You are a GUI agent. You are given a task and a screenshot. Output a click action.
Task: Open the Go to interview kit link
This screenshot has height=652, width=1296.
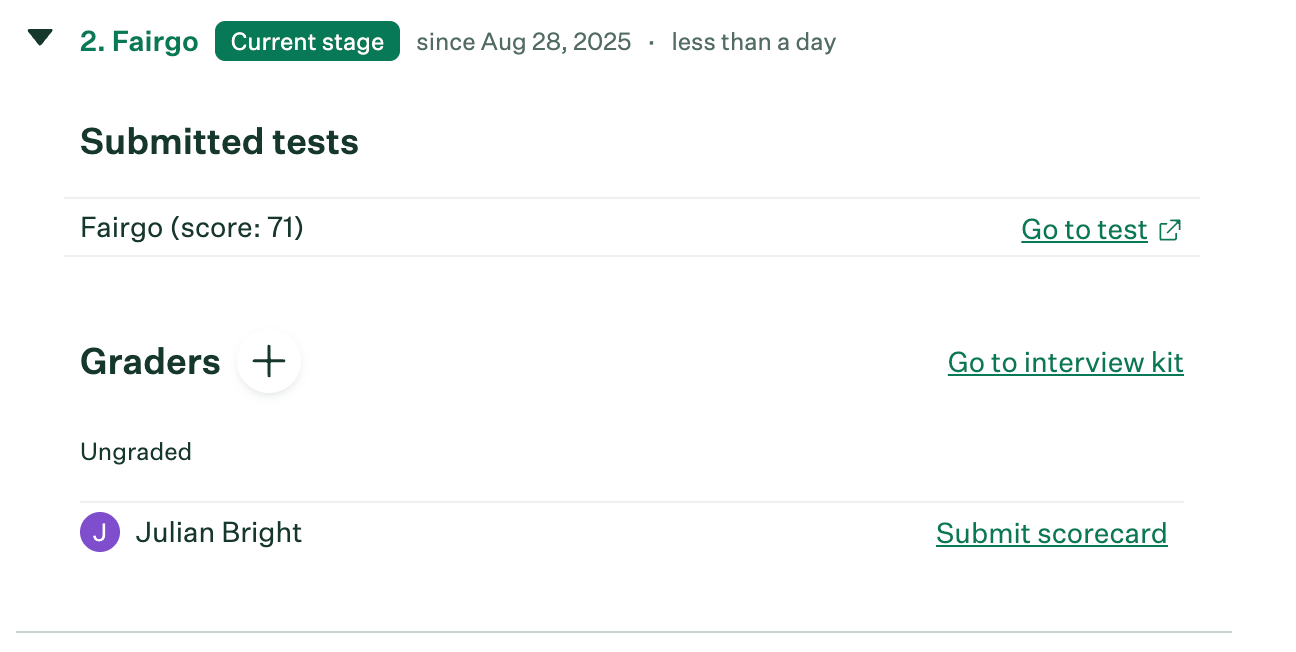pyautogui.click(x=1065, y=362)
